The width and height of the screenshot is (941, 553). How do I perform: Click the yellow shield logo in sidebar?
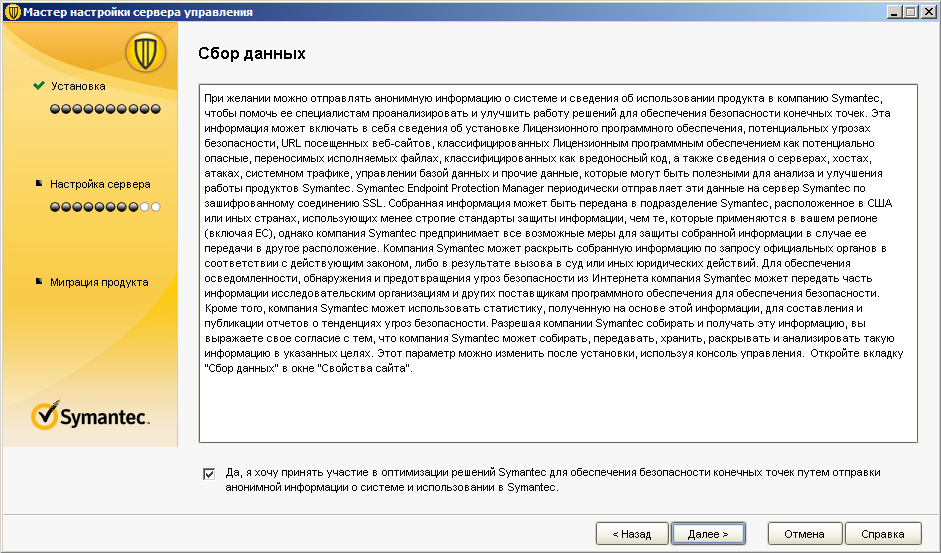pos(145,53)
